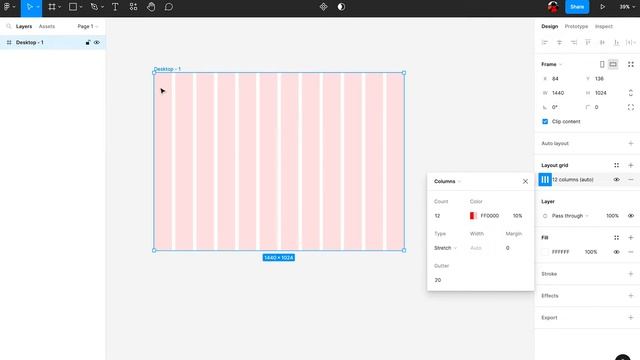
Task: Click the Create component icon
Action: pos(323,7)
